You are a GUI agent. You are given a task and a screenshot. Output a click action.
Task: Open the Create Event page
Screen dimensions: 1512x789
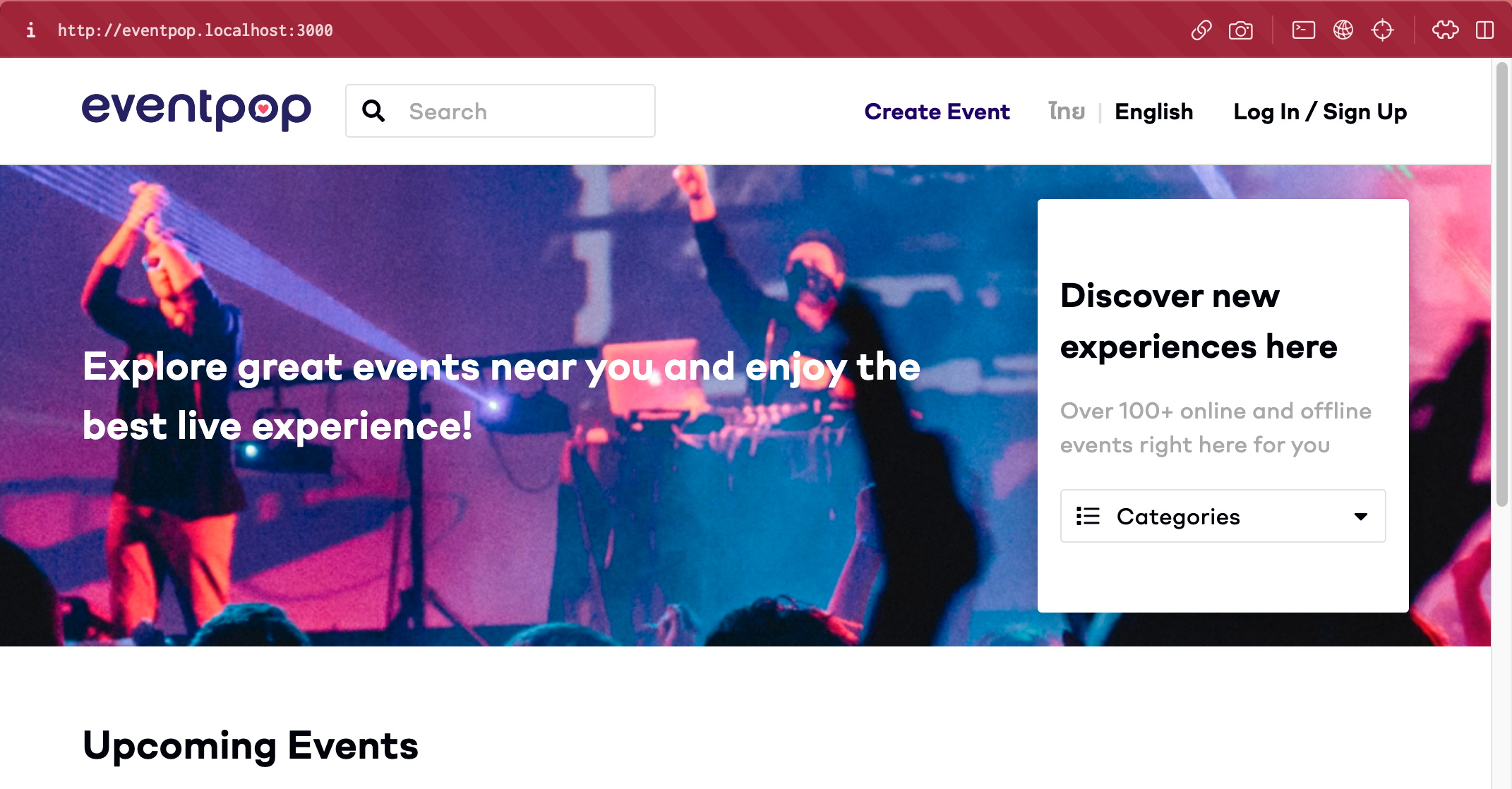click(937, 112)
